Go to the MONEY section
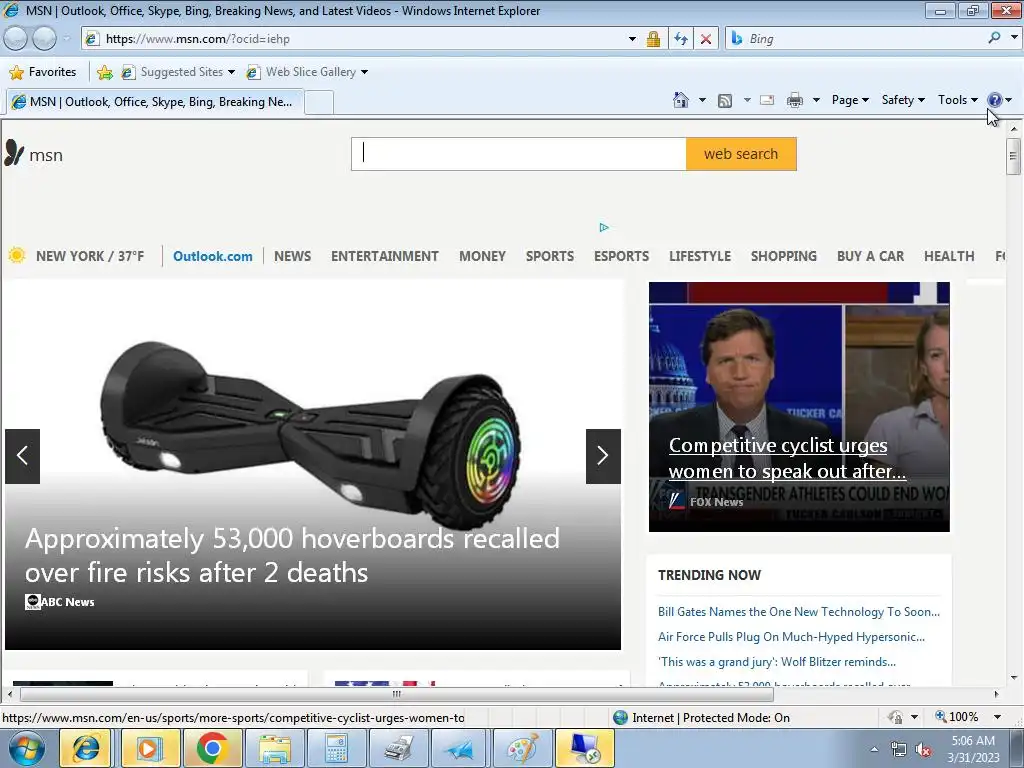This screenshot has height=768, width=1024. (482, 256)
